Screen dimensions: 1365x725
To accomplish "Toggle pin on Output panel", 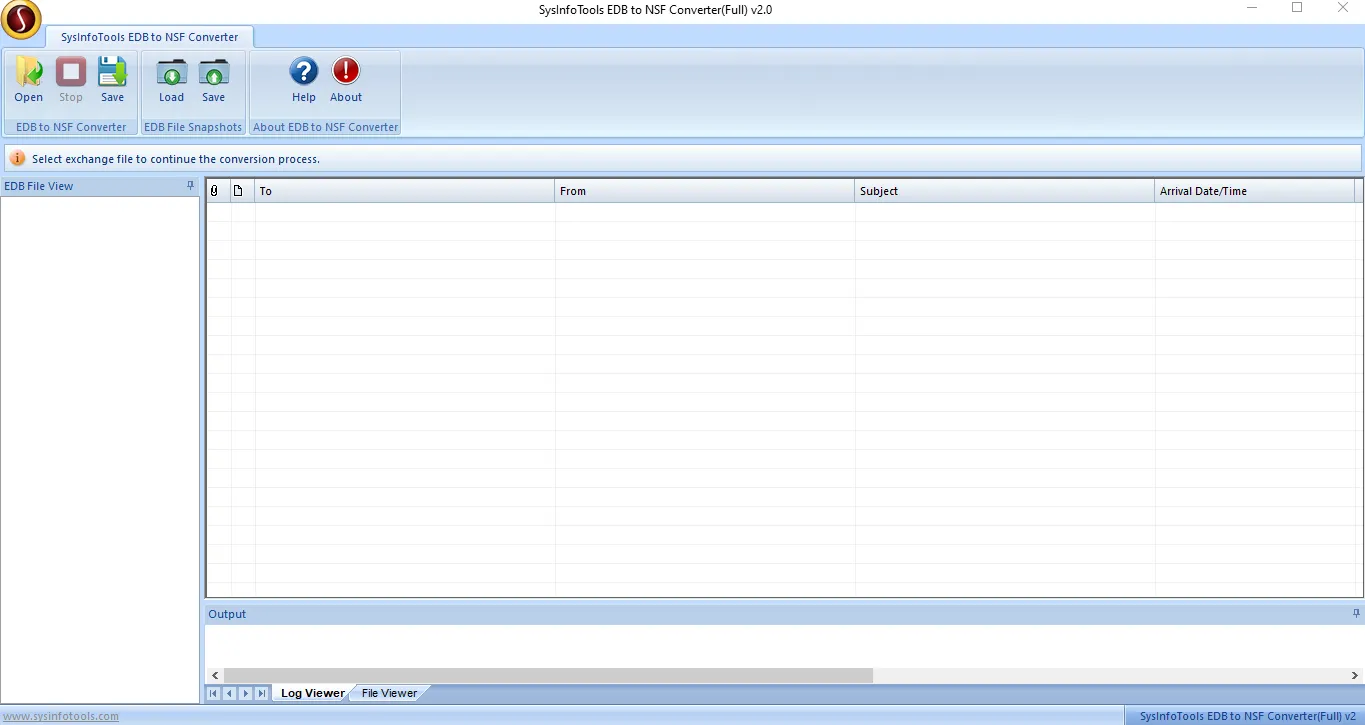I will click(1356, 614).
